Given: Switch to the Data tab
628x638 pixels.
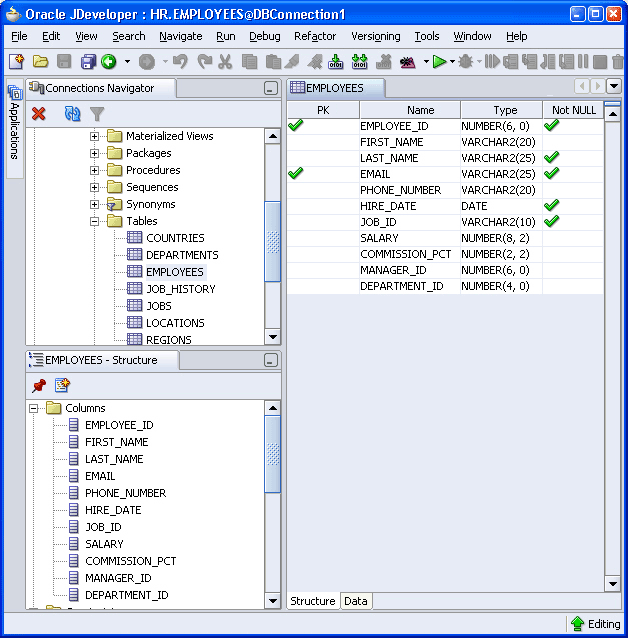Looking at the screenshot, I should (356, 601).
